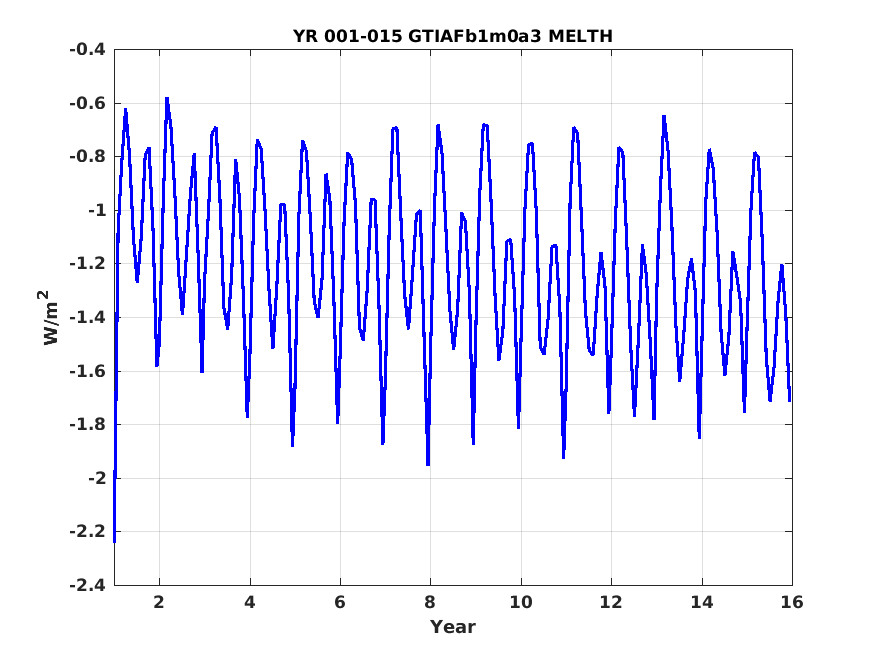Click x-axis tick label 2

pyautogui.click(x=159, y=602)
